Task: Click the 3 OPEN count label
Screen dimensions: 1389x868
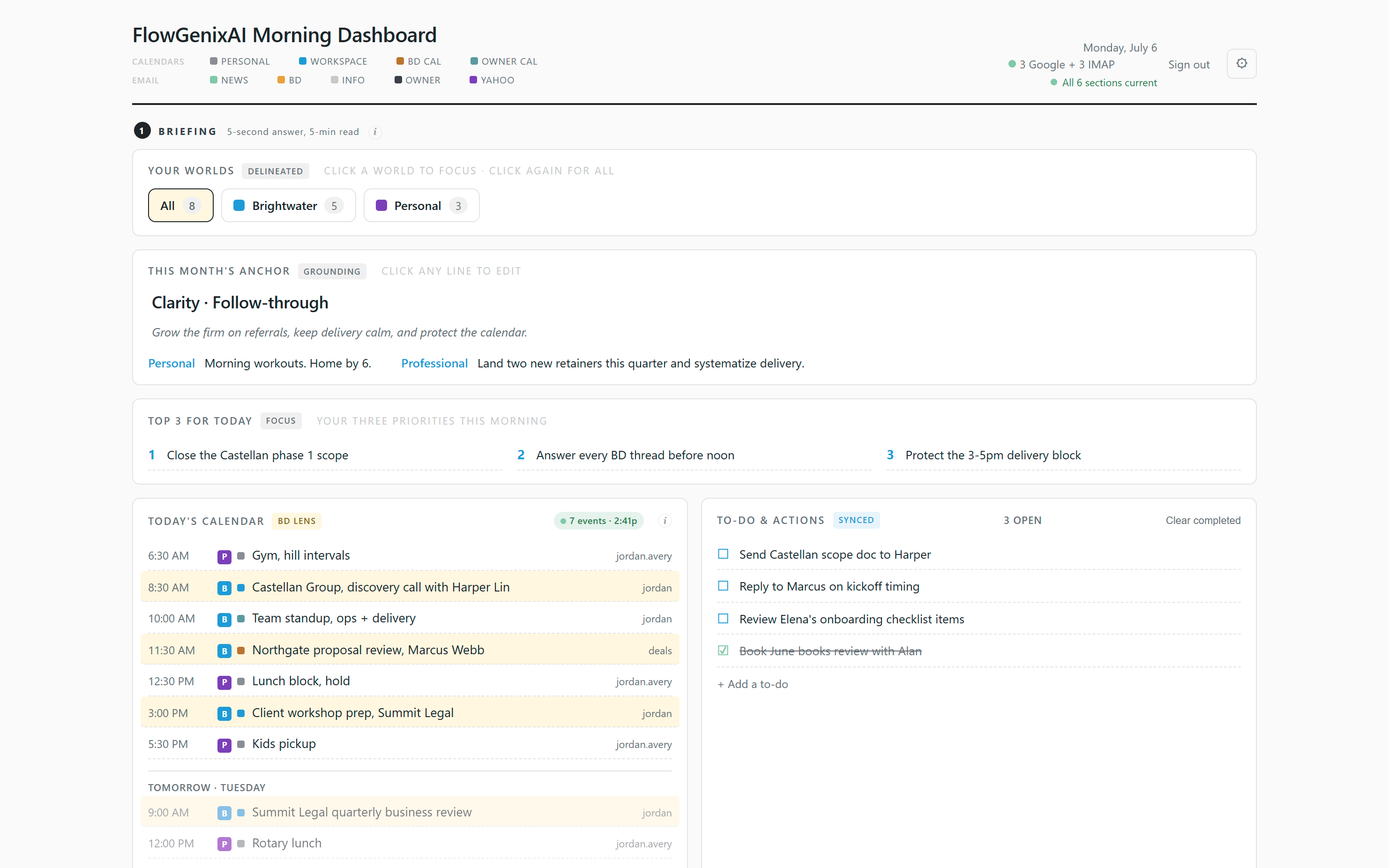Action: [x=1022, y=521]
